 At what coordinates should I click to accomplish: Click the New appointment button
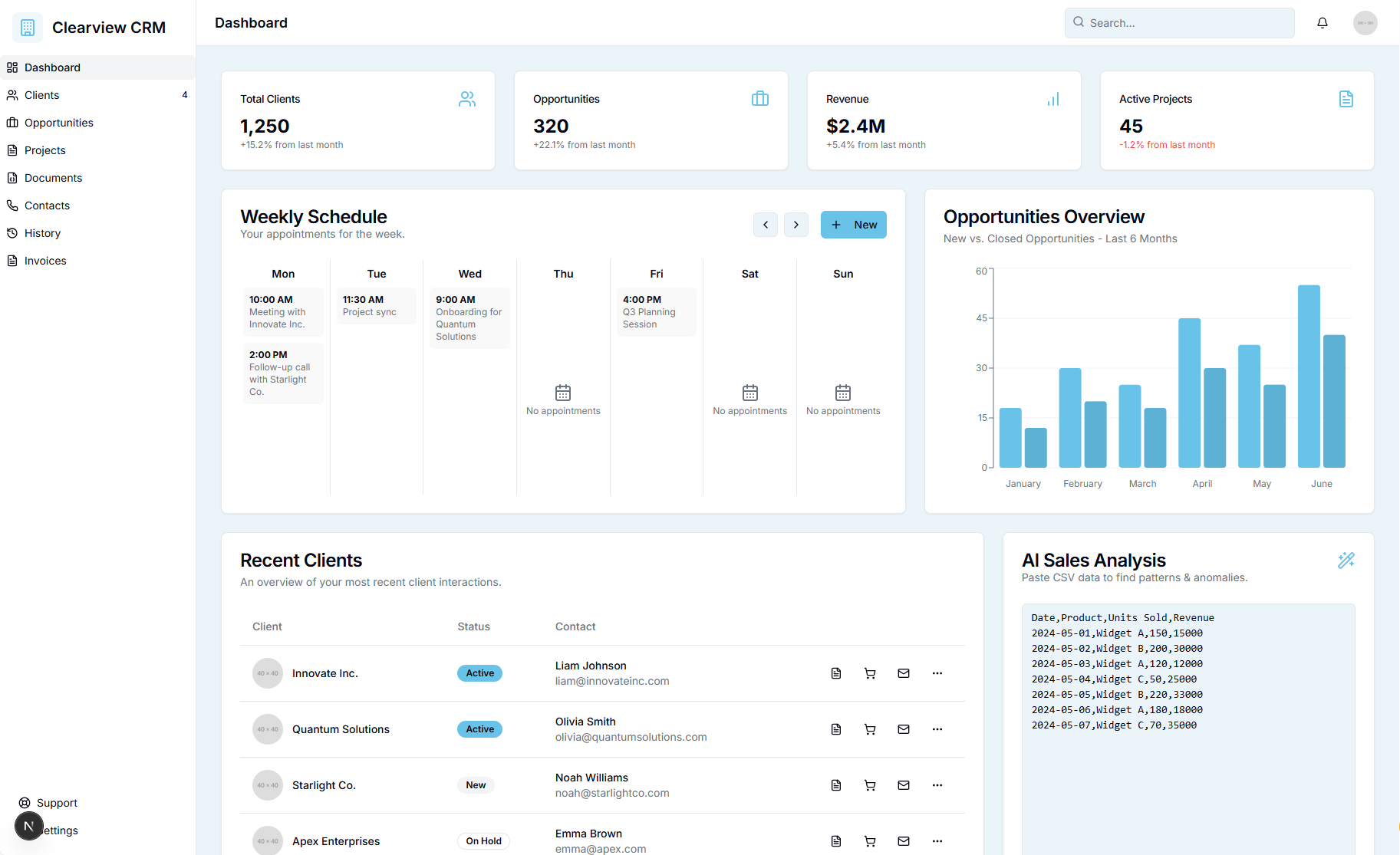pyautogui.click(x=853, y=224)
